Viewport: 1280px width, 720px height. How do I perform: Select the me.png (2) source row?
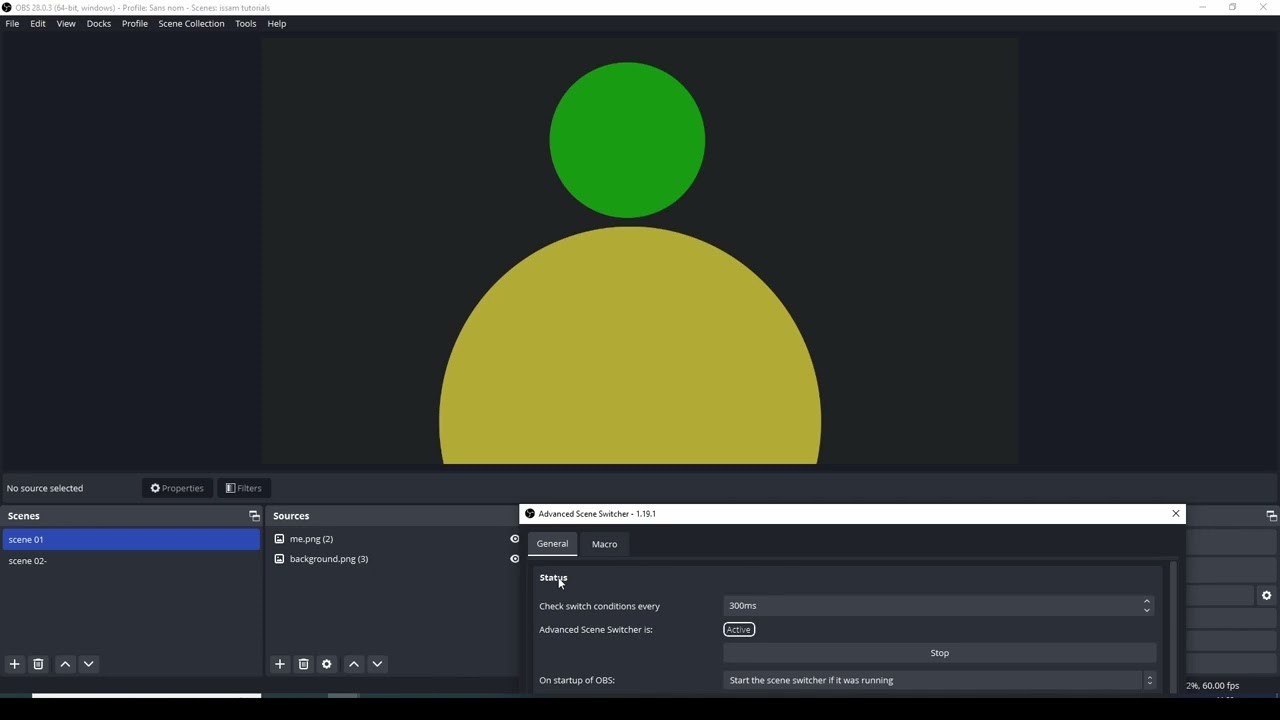[x=394, y=539]
